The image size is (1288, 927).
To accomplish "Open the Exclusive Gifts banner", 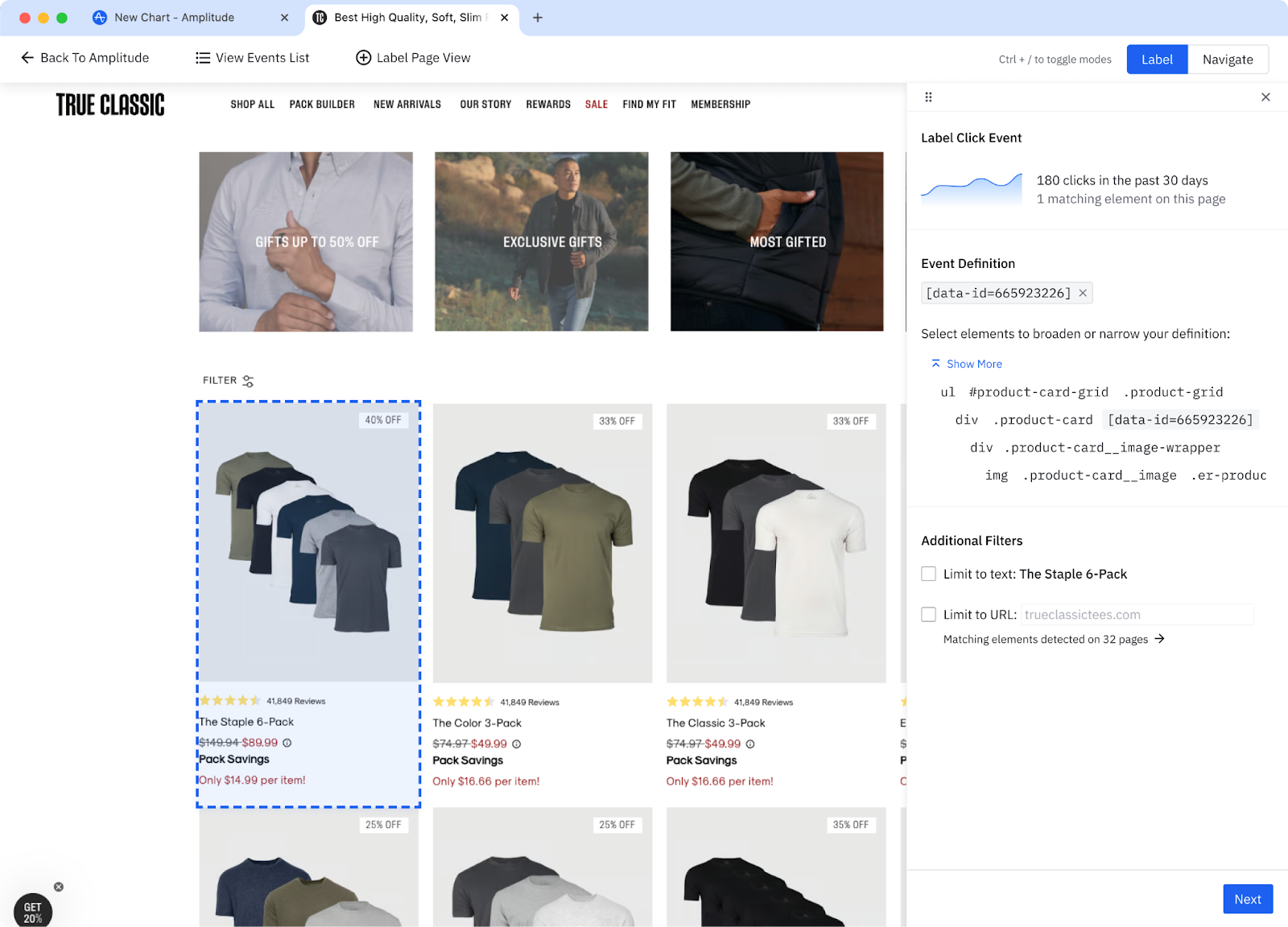I will 542,241.
